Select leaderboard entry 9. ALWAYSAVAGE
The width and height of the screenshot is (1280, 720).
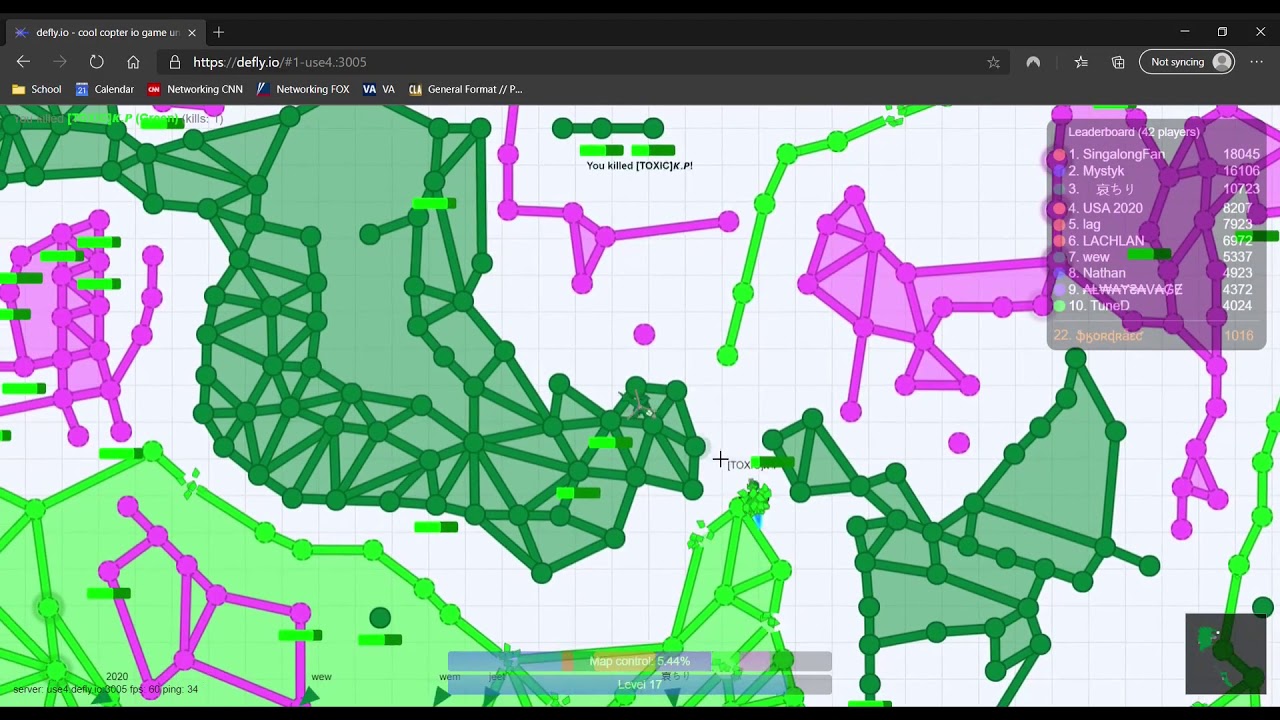coord(1156,289)
